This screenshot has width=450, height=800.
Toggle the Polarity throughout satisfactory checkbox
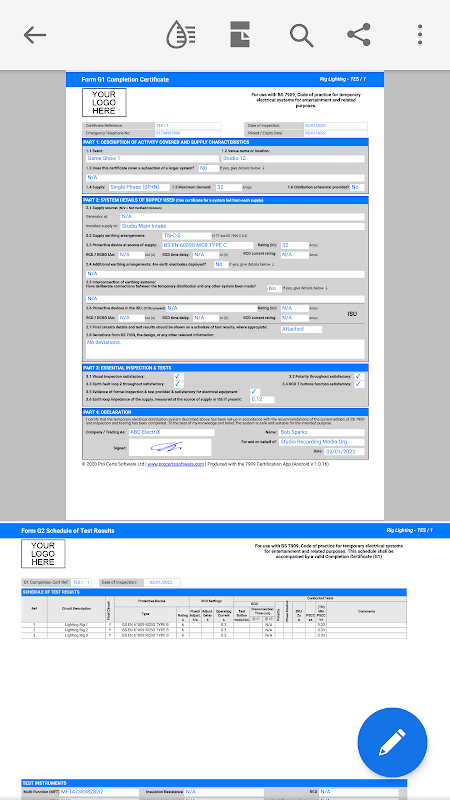pos(359,377)
